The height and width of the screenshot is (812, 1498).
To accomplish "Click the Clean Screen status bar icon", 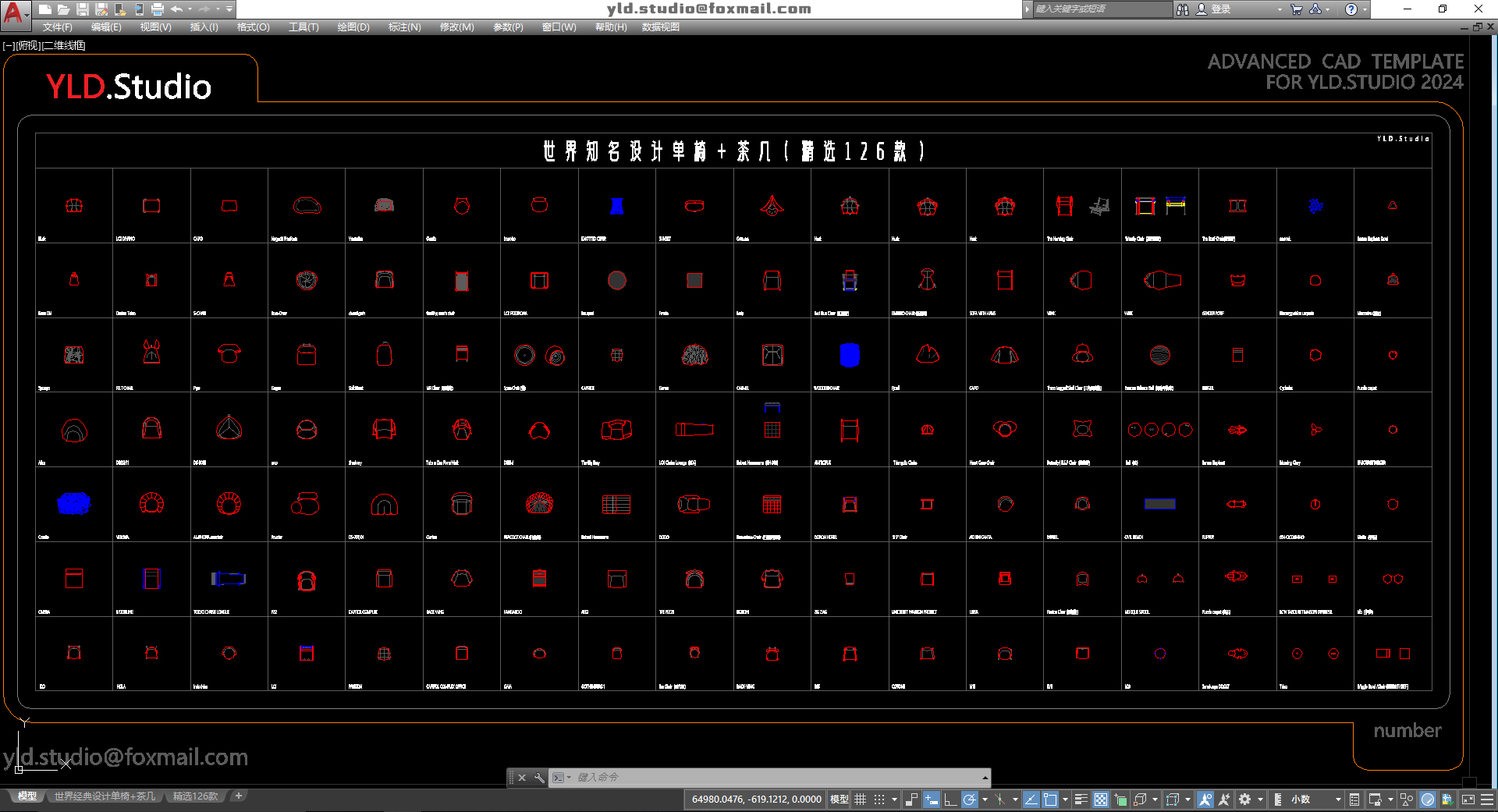I will pyautogui.click(x=1468, y=800).
